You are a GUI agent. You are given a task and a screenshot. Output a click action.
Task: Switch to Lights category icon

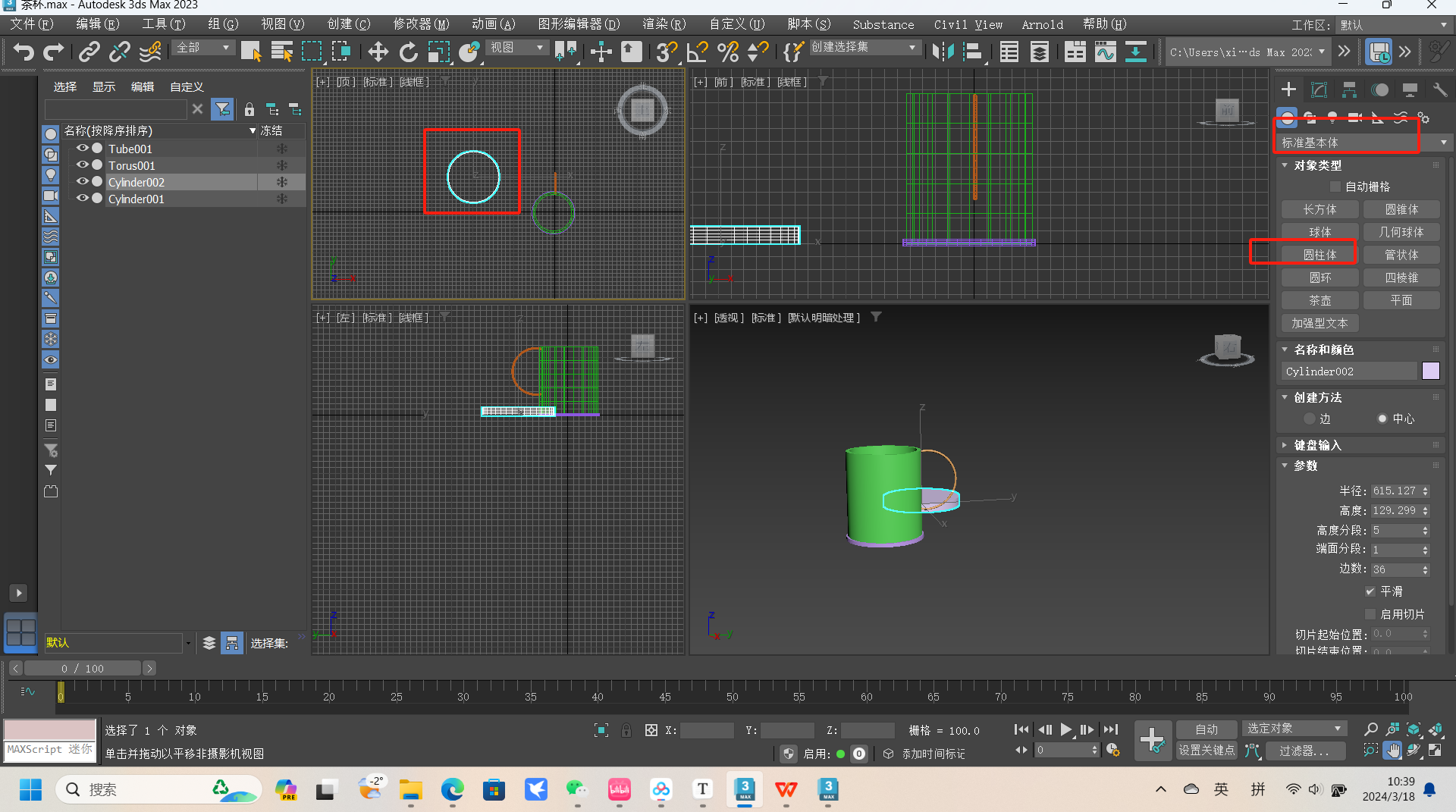[x=1332, y=118]
